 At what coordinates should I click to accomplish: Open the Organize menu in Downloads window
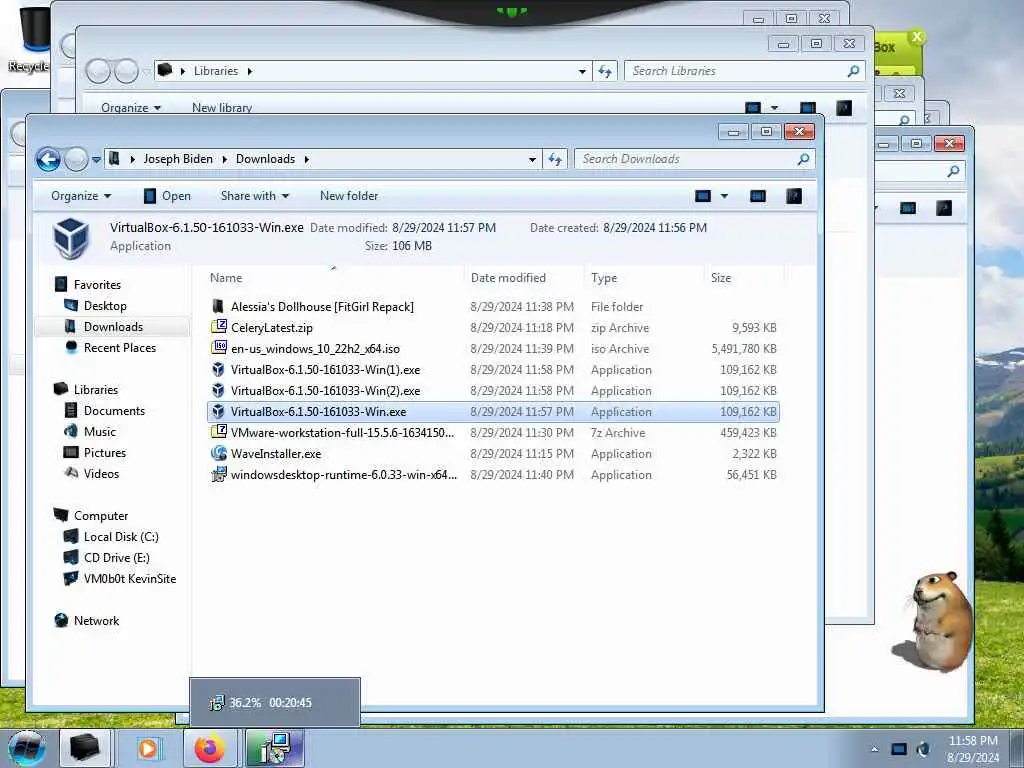[81, 196]
